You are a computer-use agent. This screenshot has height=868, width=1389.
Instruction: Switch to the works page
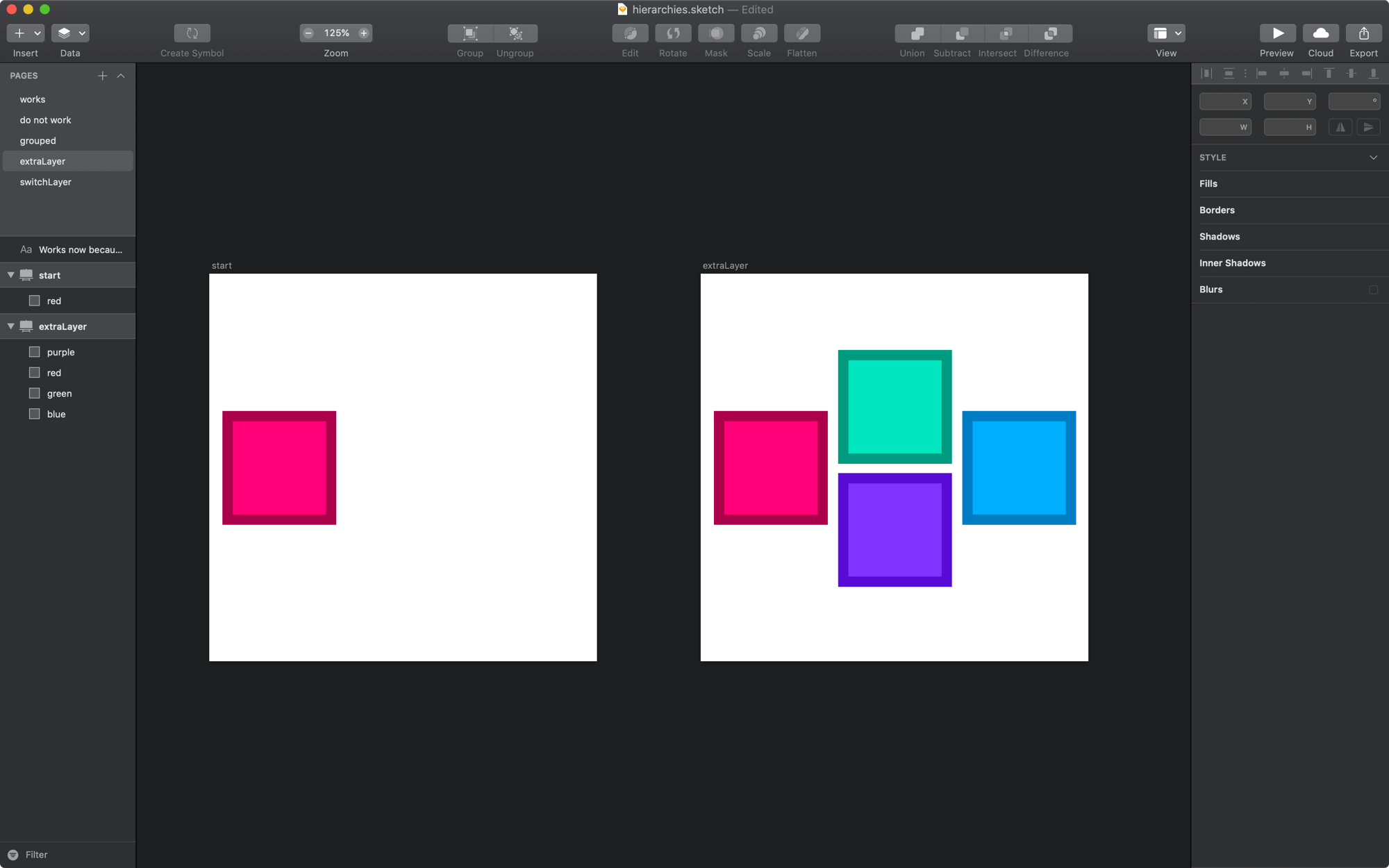point(67,99)
